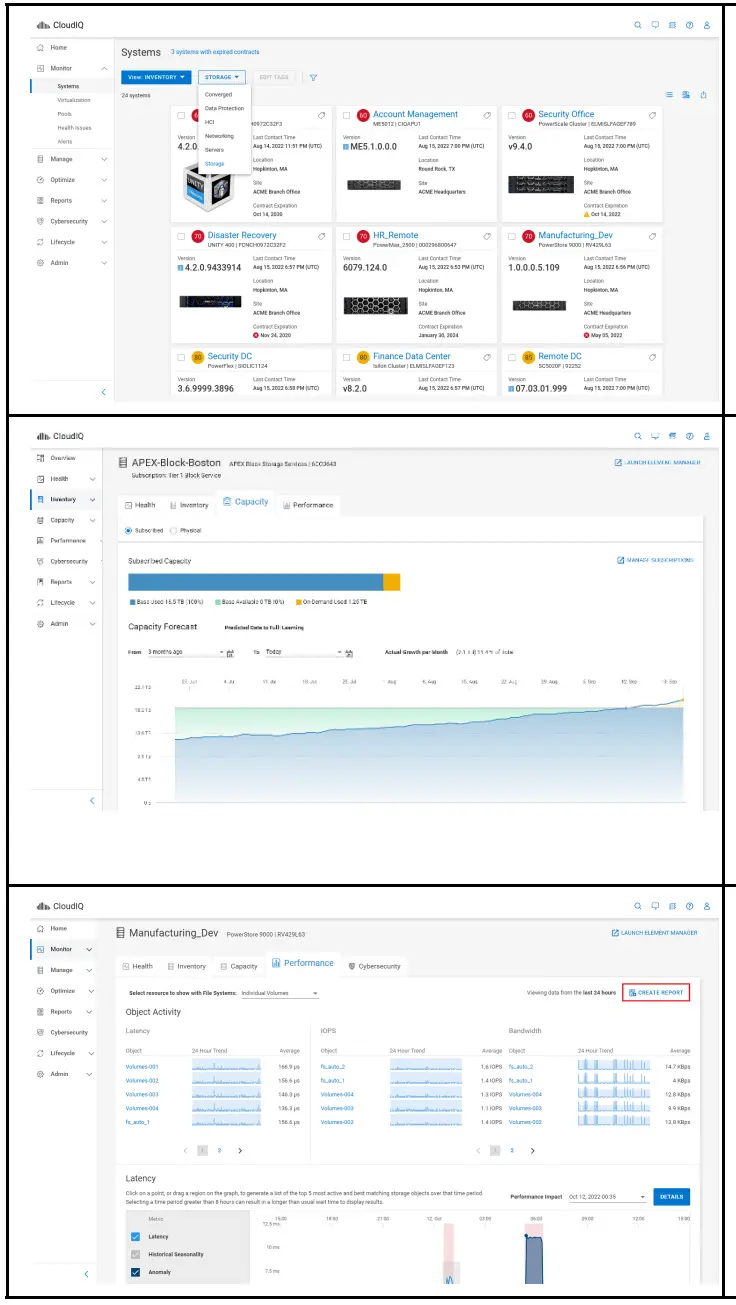736x1305 pixels.
Task: Click the Disaster Recovery system thumbnail image
Action: point(211,301)
